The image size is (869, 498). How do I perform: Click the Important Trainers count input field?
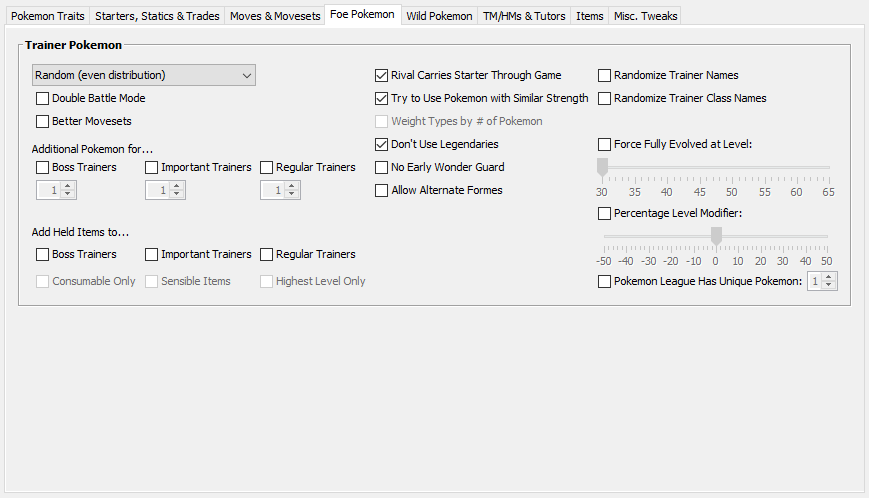pos(159,190)
